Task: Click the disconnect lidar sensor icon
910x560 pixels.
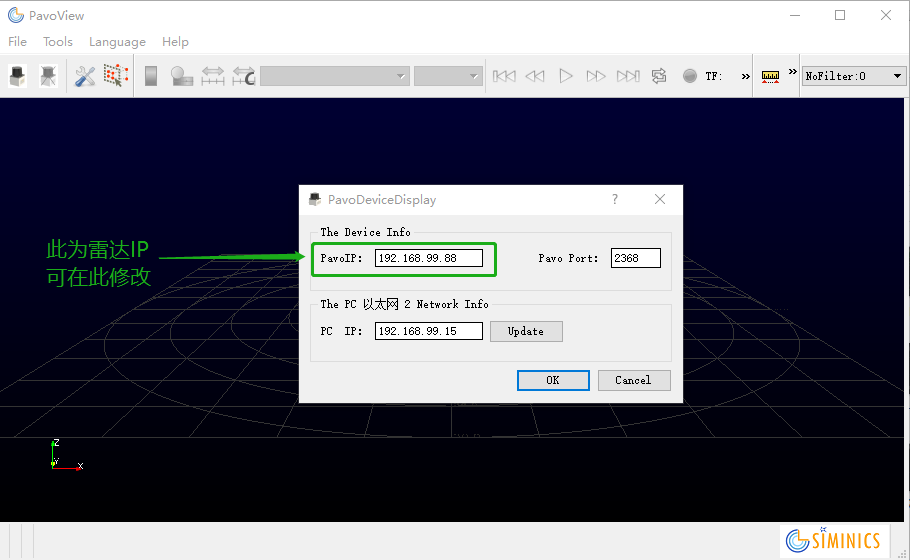Action: pyautogui.click(x=48, y=76)
